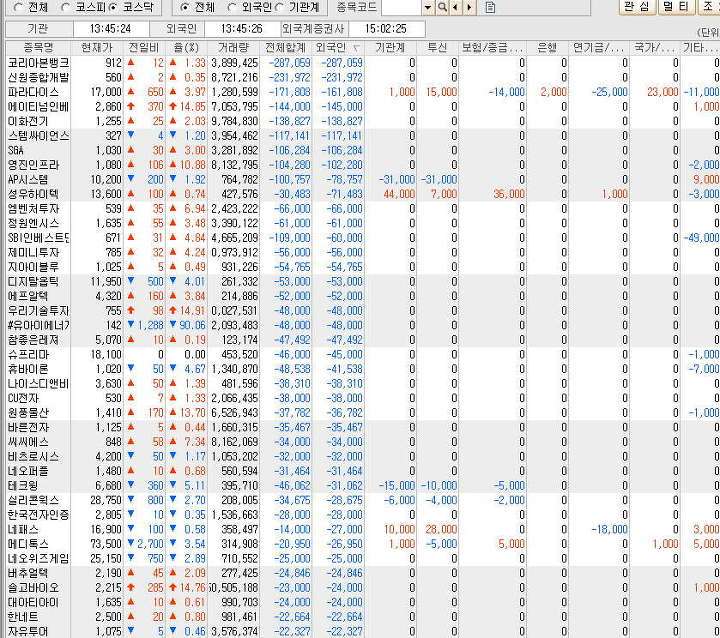This screenshot has height=638, width=720.
Task: Click 메디톡스 current price 73,500
Action: [x=106, y=544]
